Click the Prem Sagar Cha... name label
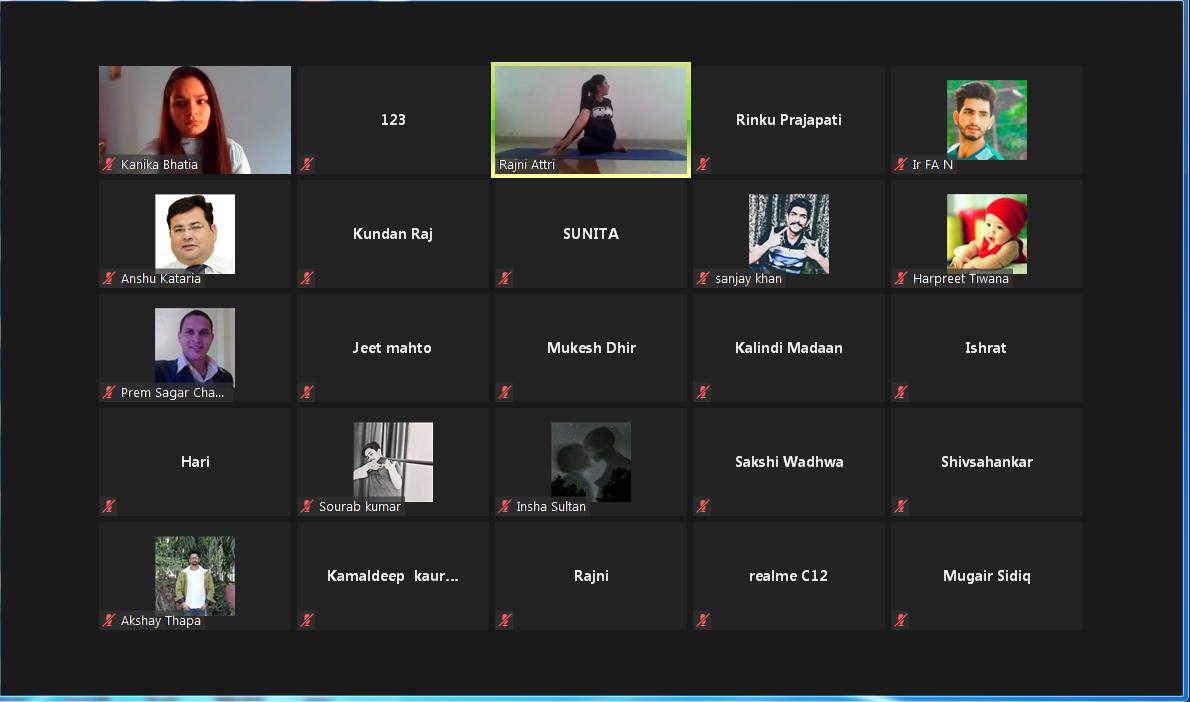Screen dimensions: 1190x702 [172, 392]
